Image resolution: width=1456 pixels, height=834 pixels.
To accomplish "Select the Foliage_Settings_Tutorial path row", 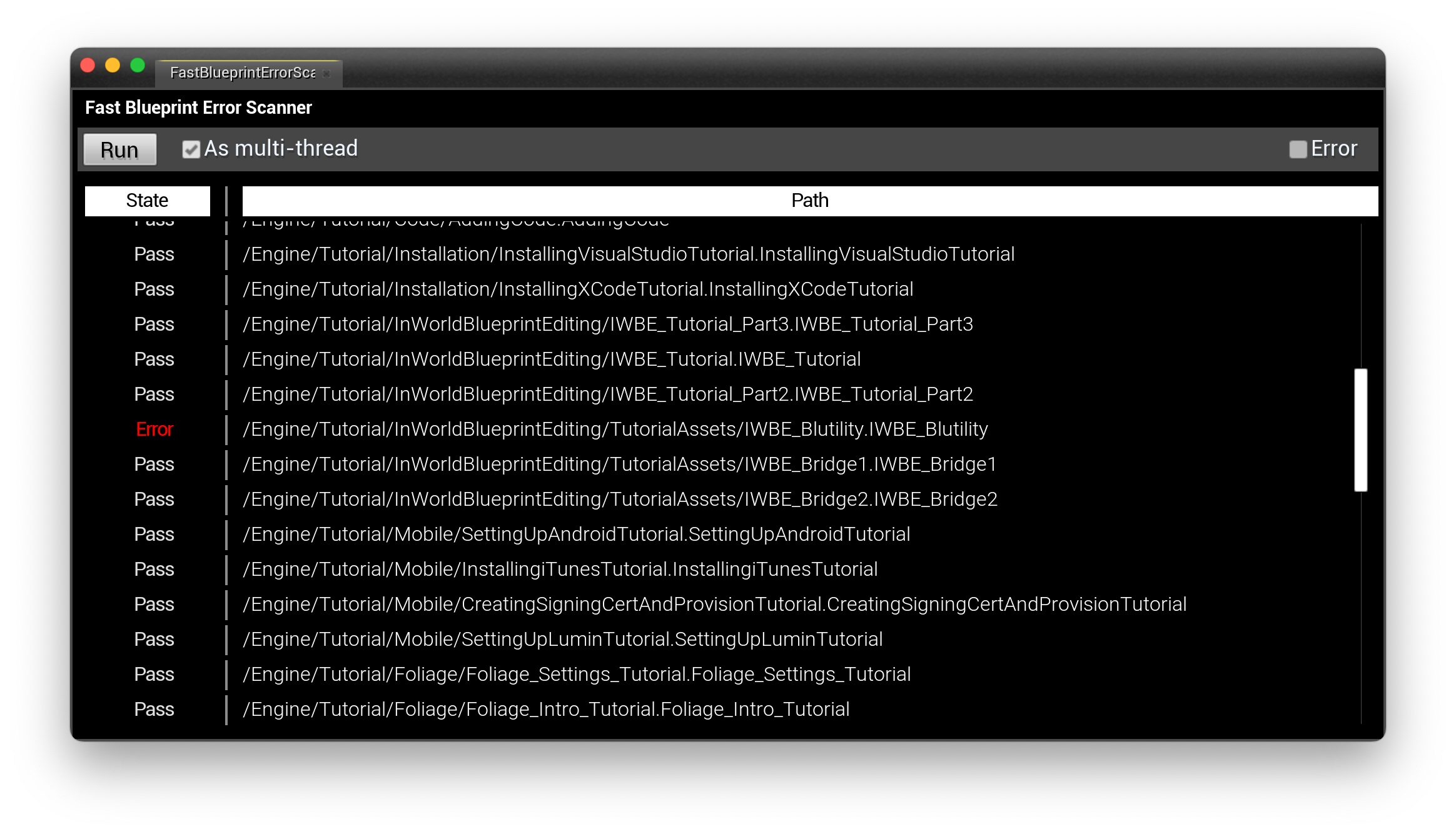I will point(576,675).
